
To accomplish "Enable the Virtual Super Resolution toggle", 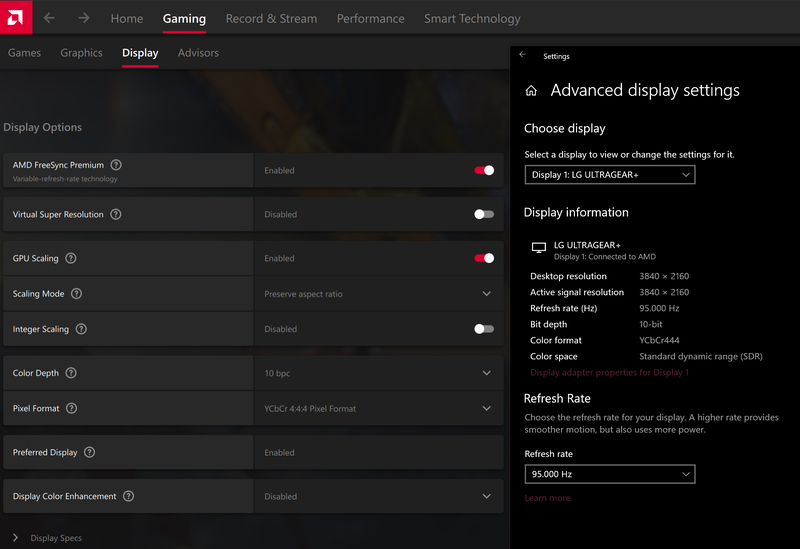I will [484, 214].
